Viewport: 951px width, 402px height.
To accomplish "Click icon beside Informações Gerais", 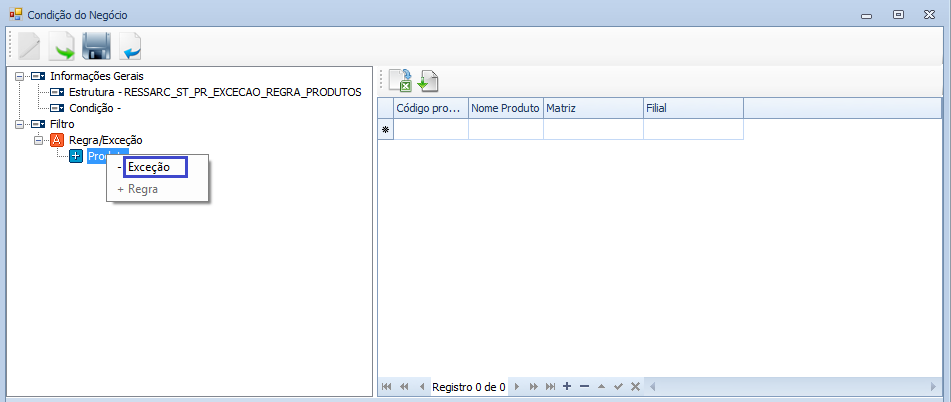I will 38,76.
